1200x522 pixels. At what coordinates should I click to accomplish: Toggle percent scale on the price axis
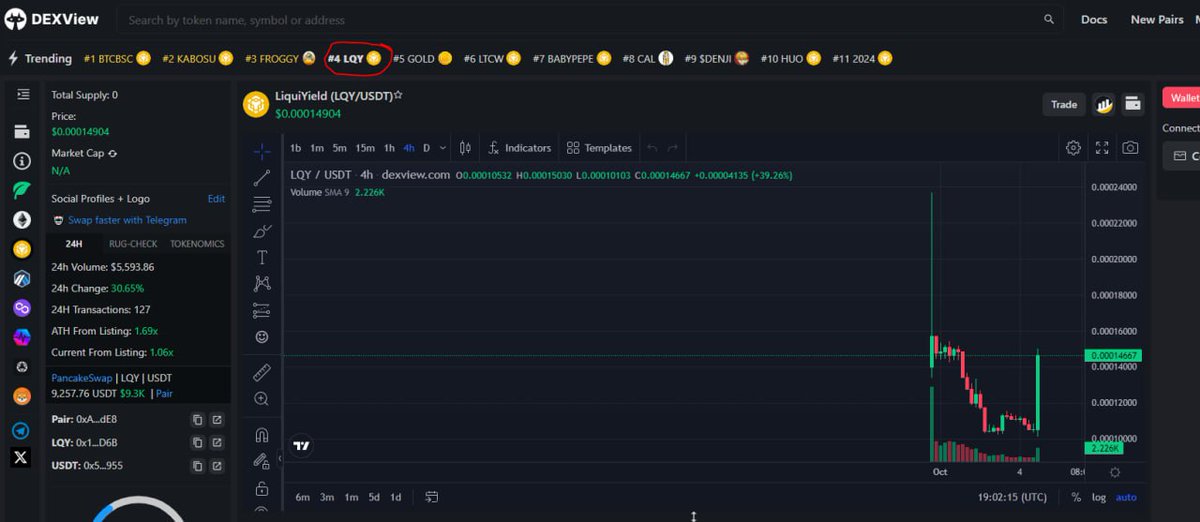1076,497
